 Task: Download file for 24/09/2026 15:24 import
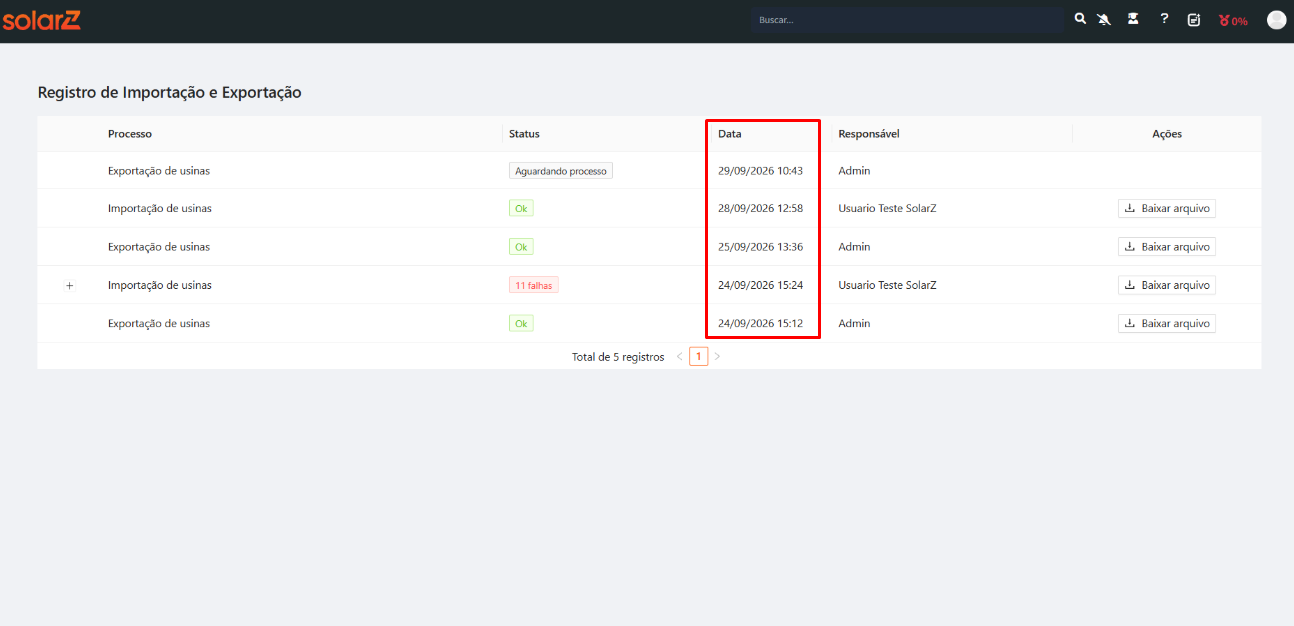[1167, 285]
